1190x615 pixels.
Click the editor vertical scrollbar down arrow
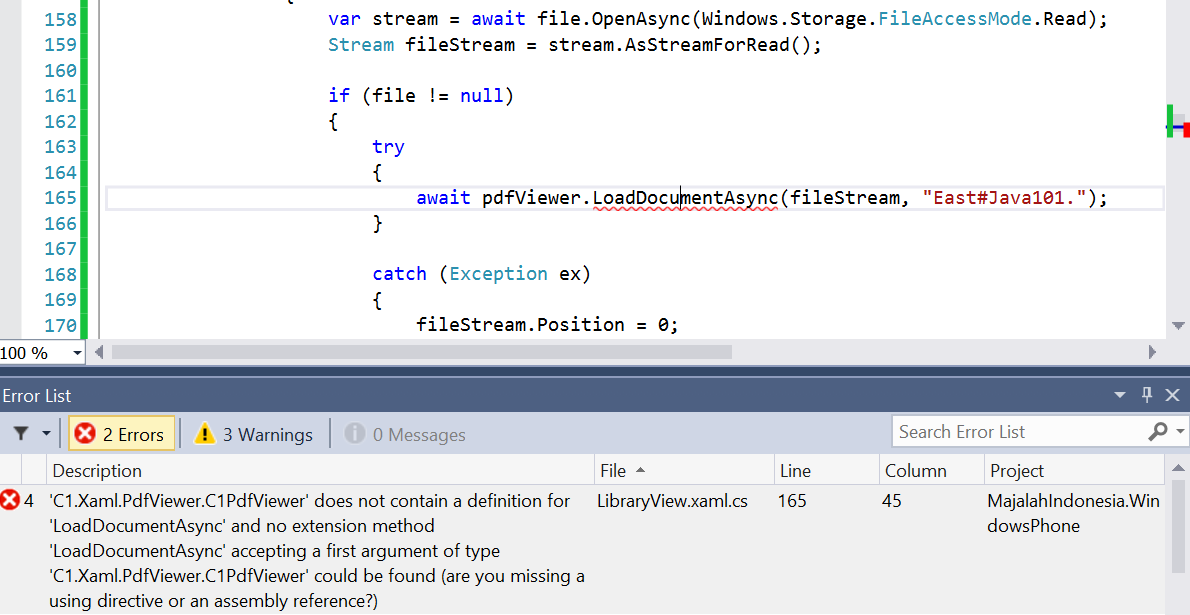pyautogui.click(x=1178, y=325)
